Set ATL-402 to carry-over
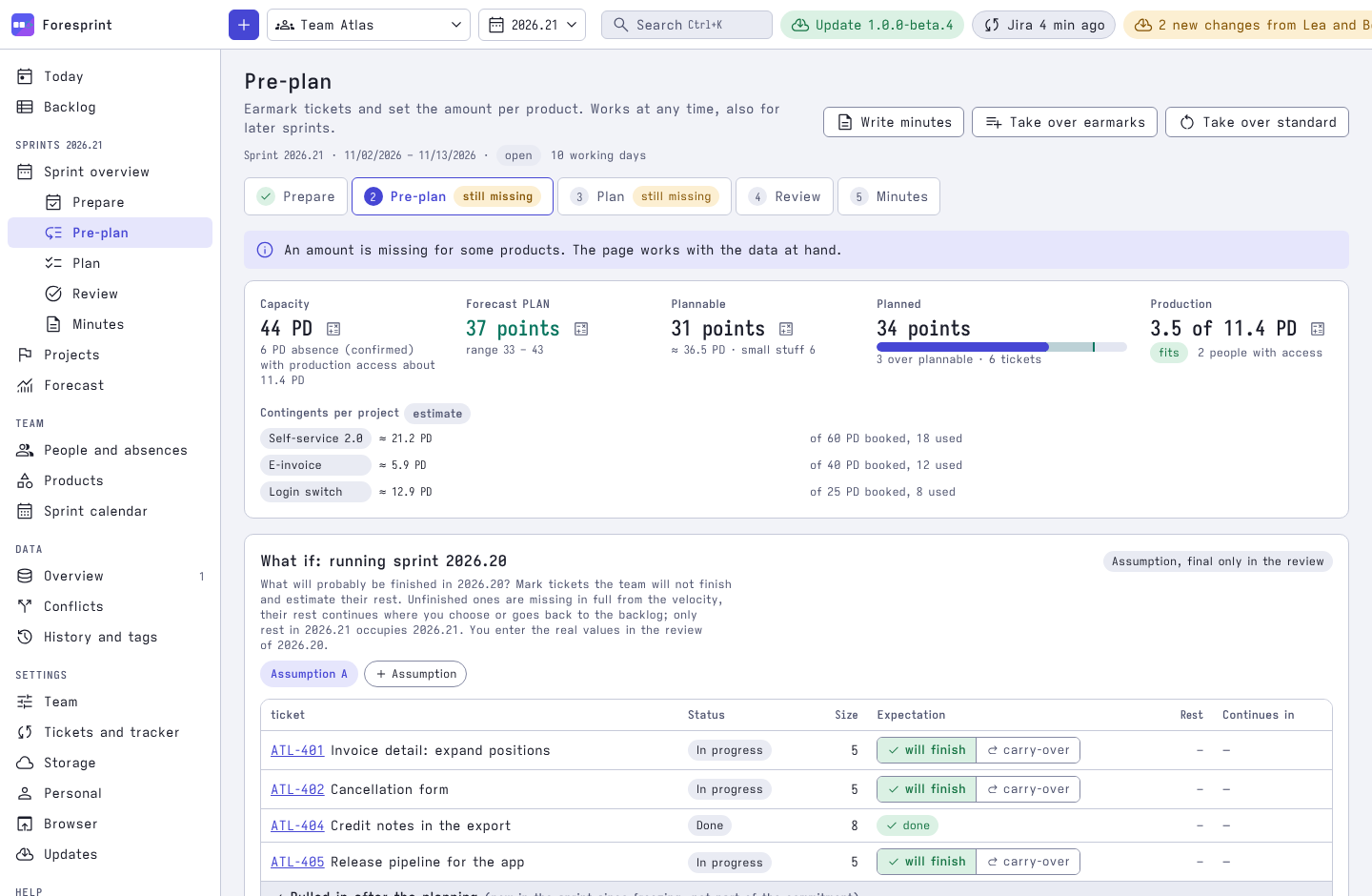Viewport: 1372px width, 896px height. tap(1028, 789)
